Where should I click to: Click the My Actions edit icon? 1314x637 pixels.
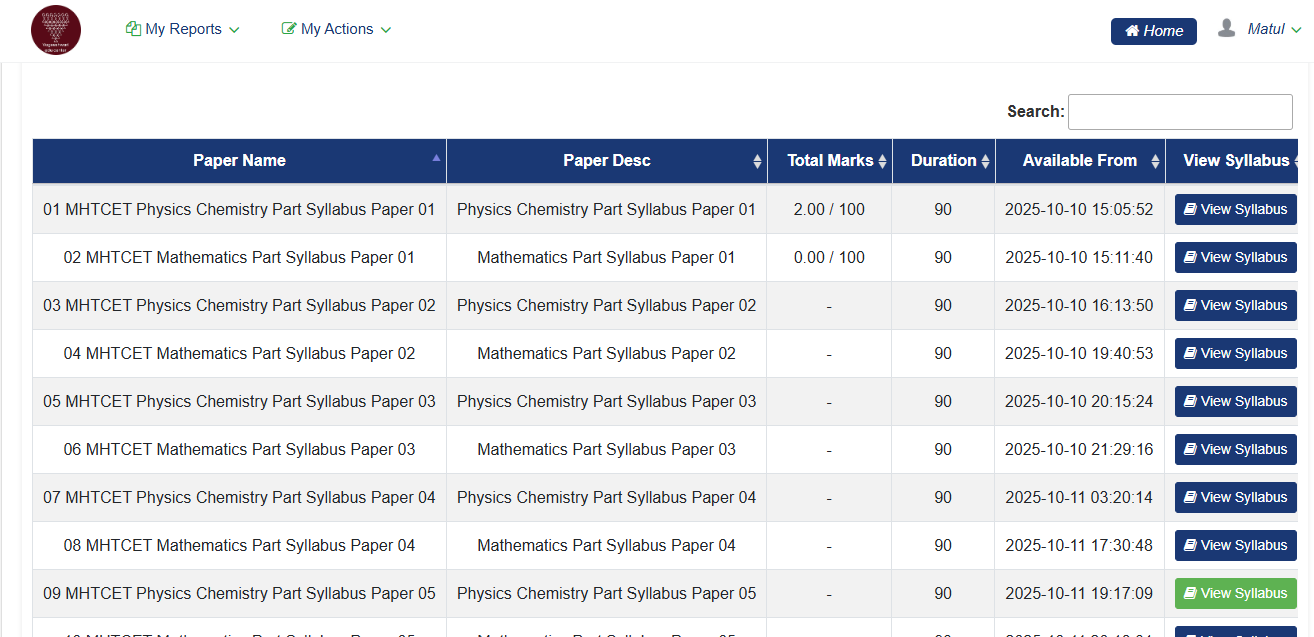[x=289, y=29]
